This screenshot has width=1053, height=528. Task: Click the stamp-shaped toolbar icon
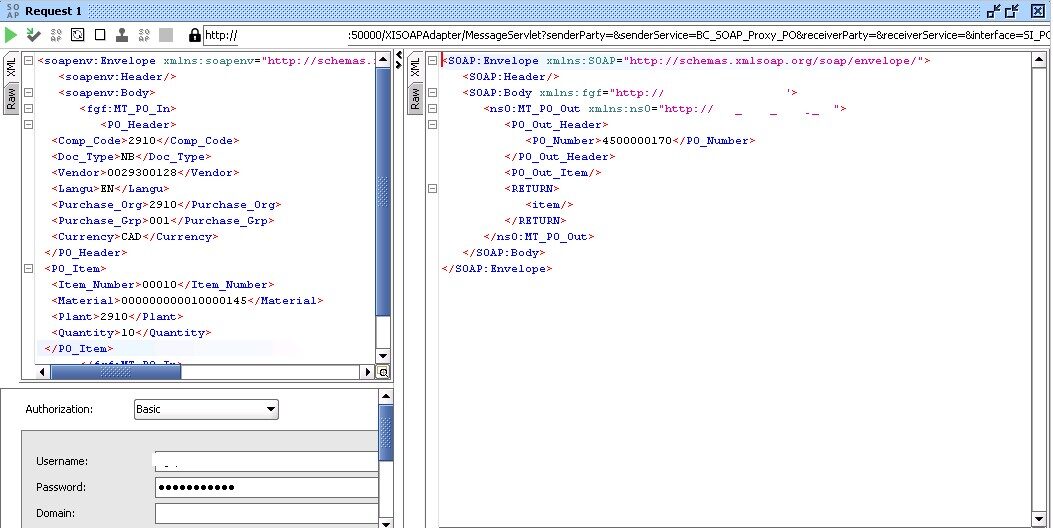(121, 35)
